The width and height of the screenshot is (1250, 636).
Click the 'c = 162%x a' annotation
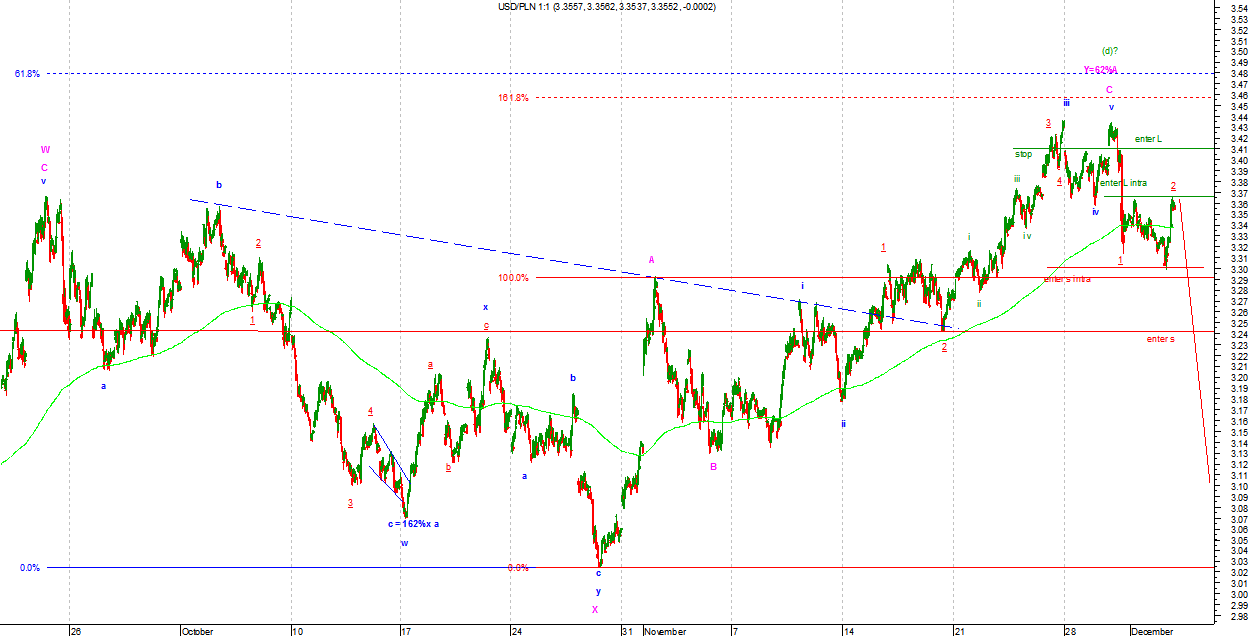click(412, 524)
